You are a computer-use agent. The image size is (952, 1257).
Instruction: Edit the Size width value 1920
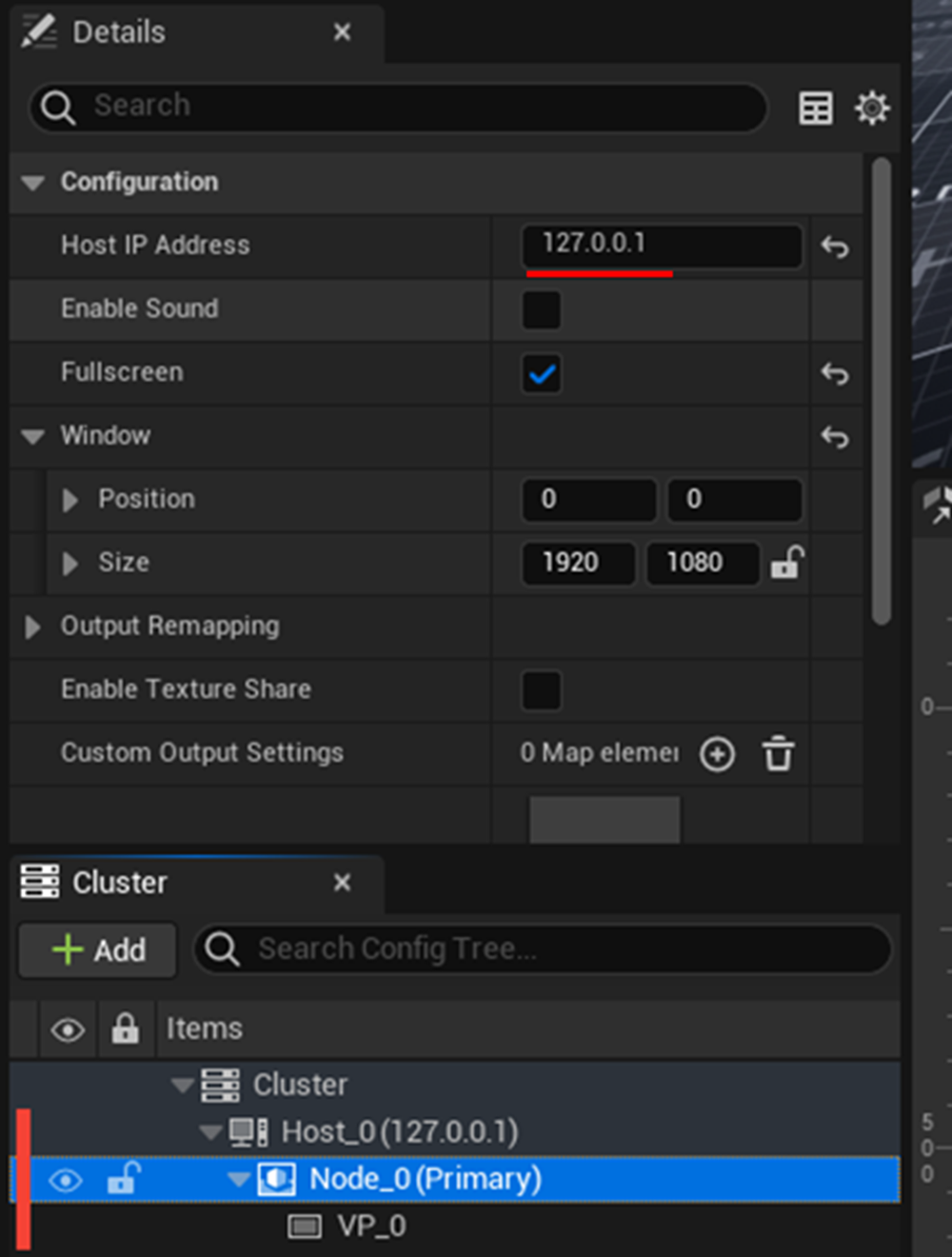[x=578, y=563]
